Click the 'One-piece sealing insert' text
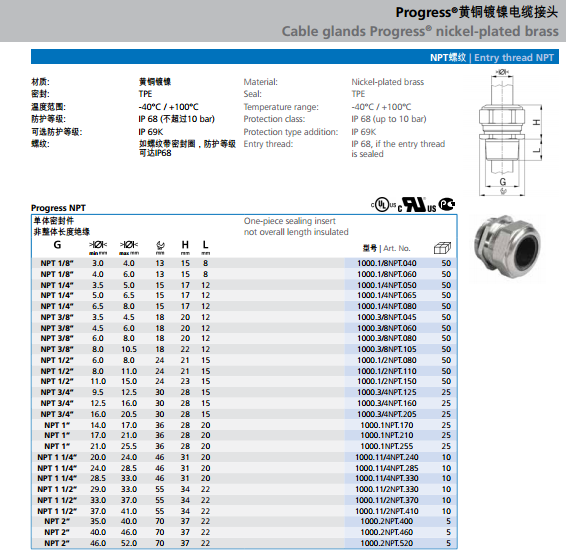Viewport: 566px width, 554px height. (x=289, y=221)
